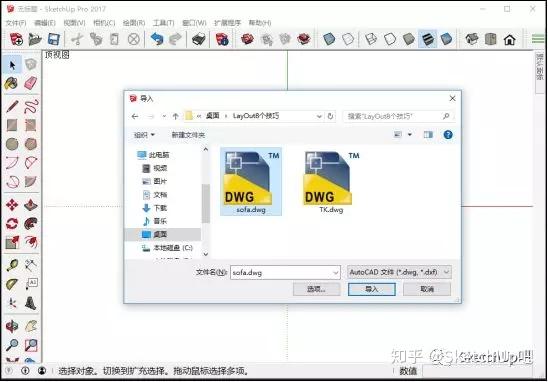Image resolution: width=548 pixels, height=382 pixels.
Task: Click 新建文件夹 new folder button
Action: coord(188,135)
